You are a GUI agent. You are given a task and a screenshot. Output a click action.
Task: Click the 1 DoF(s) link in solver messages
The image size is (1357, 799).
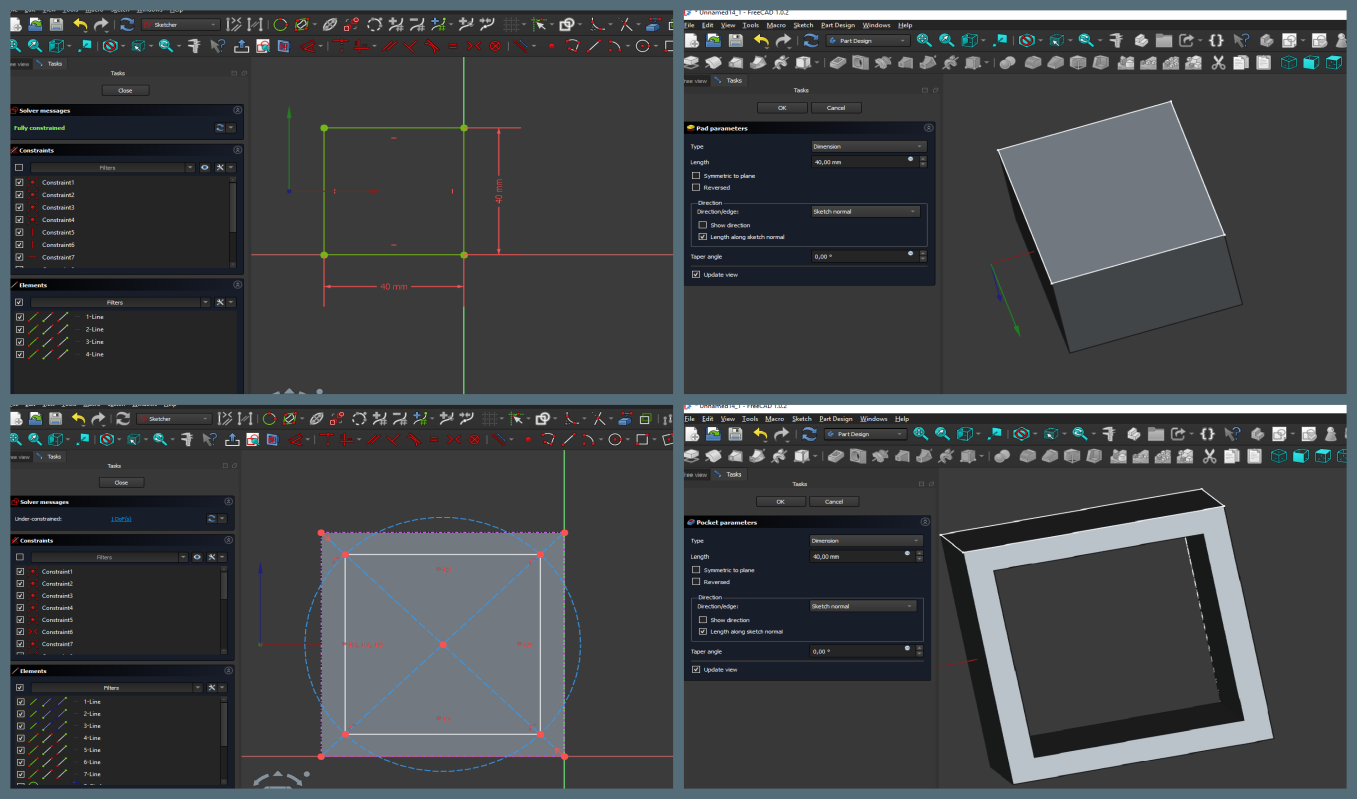coord(121,519)
